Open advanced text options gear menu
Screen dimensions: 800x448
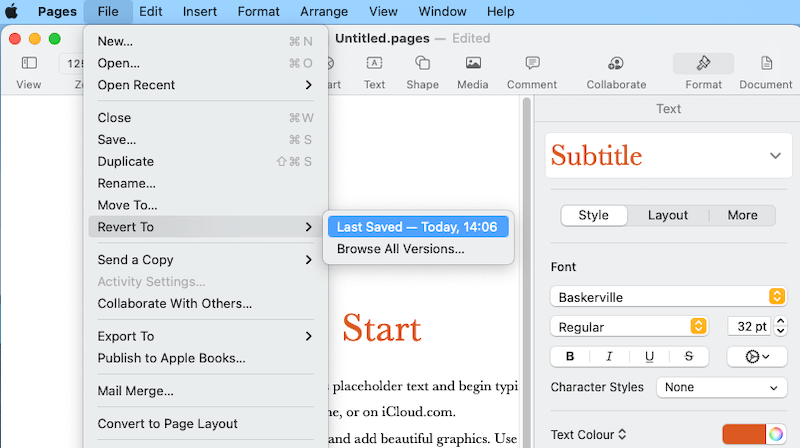[757, 356]
